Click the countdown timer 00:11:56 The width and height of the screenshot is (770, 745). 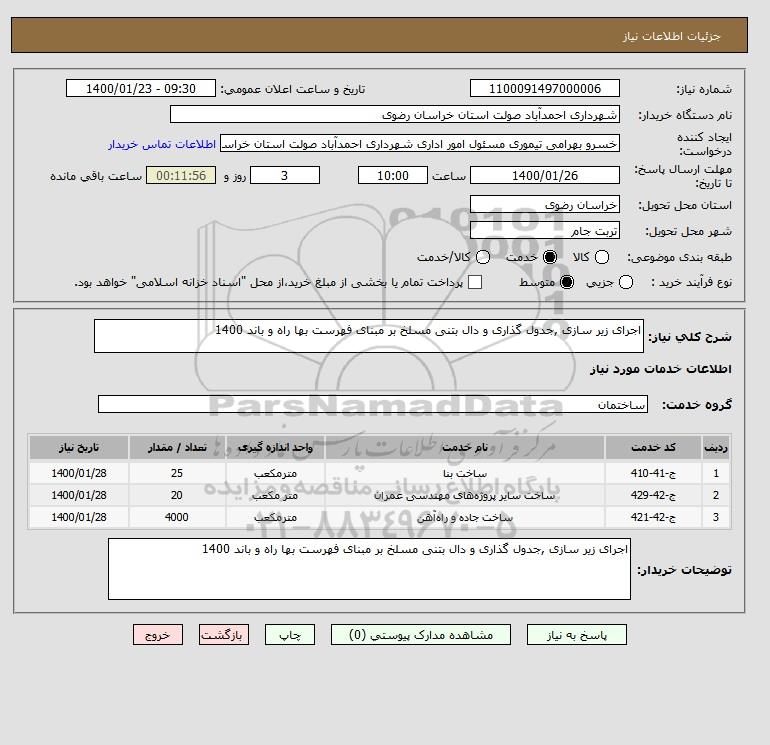(x=181, y=175)
